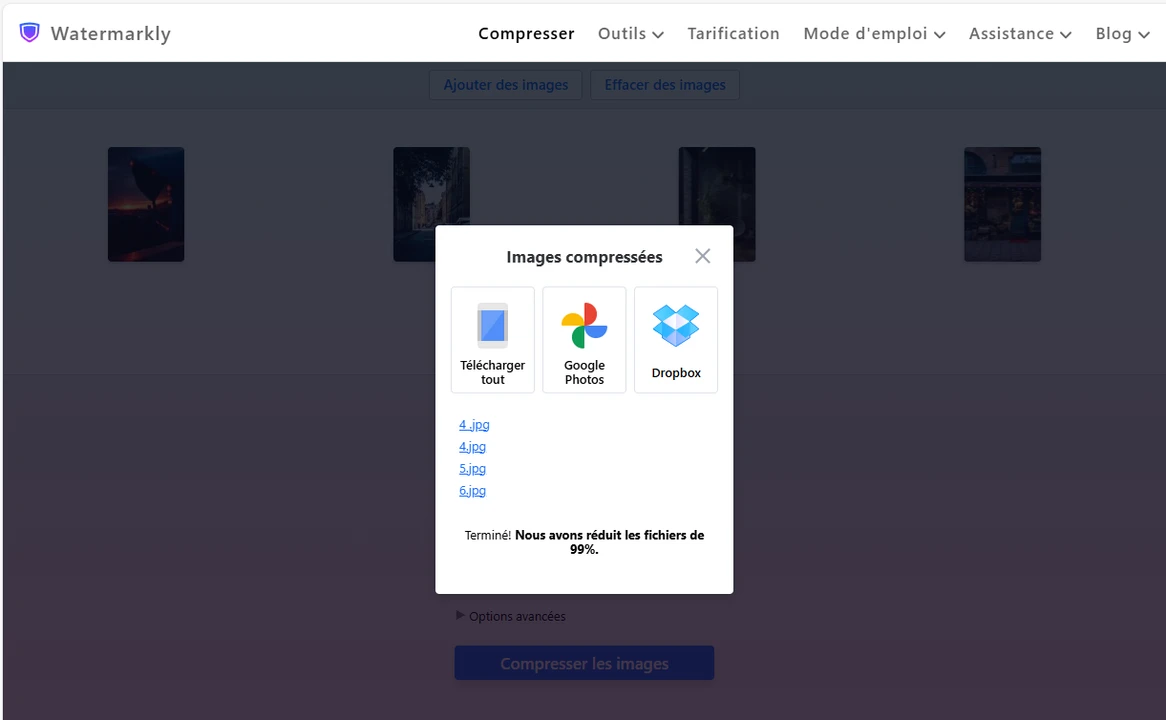Click the Watermarkly shield logo icon
Viewport: 1166px width, 720px height.
(29, 33)
